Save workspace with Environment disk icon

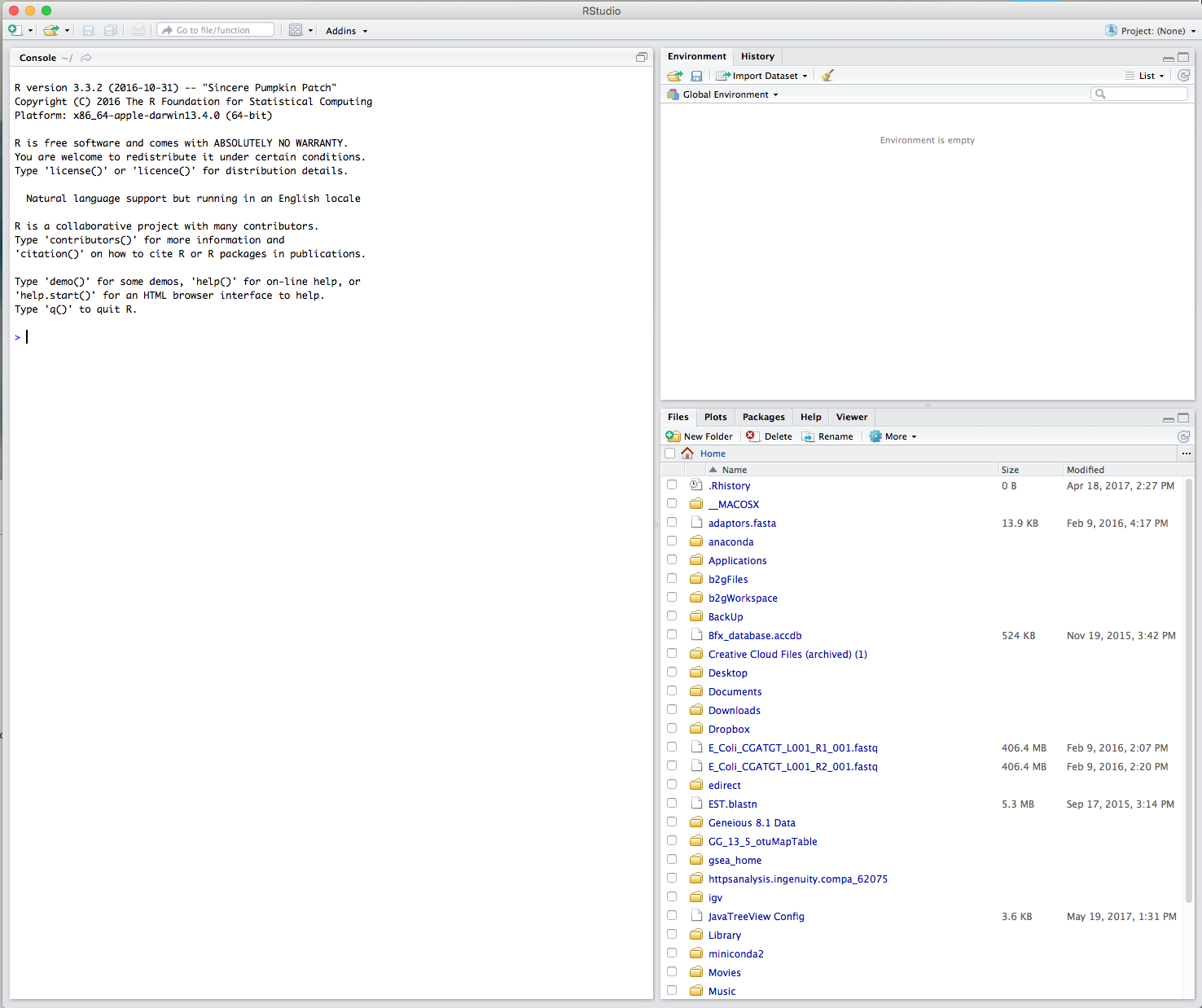pos(696,76)
